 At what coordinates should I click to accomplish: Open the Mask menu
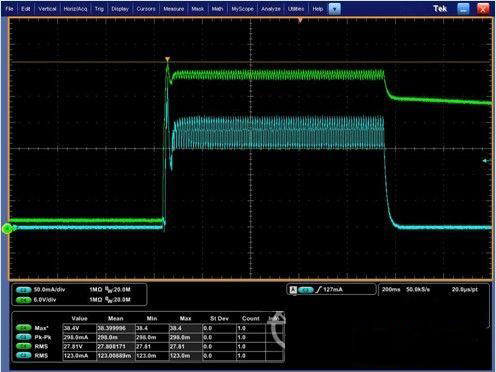tap(197, 9)
